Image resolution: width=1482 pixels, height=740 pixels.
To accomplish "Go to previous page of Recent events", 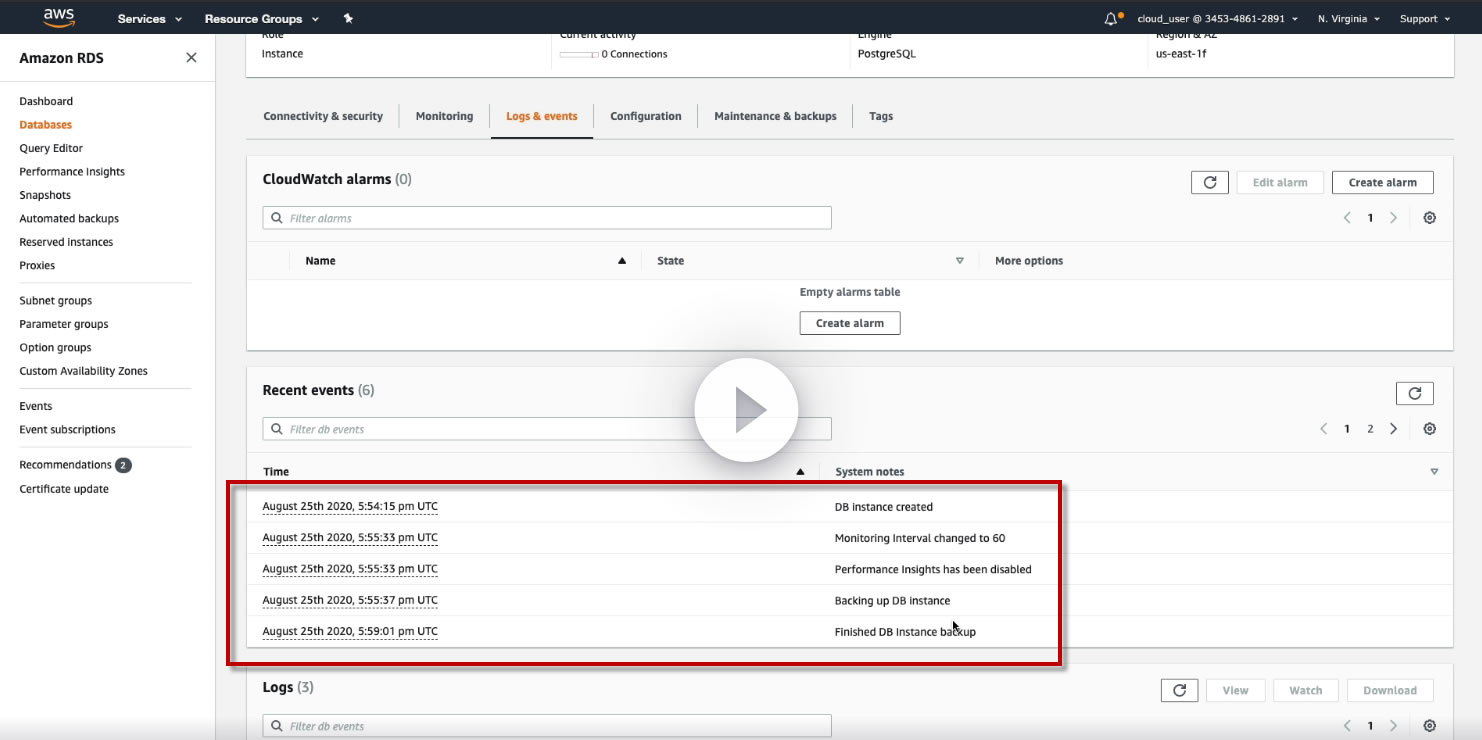I will point(1324,429).
